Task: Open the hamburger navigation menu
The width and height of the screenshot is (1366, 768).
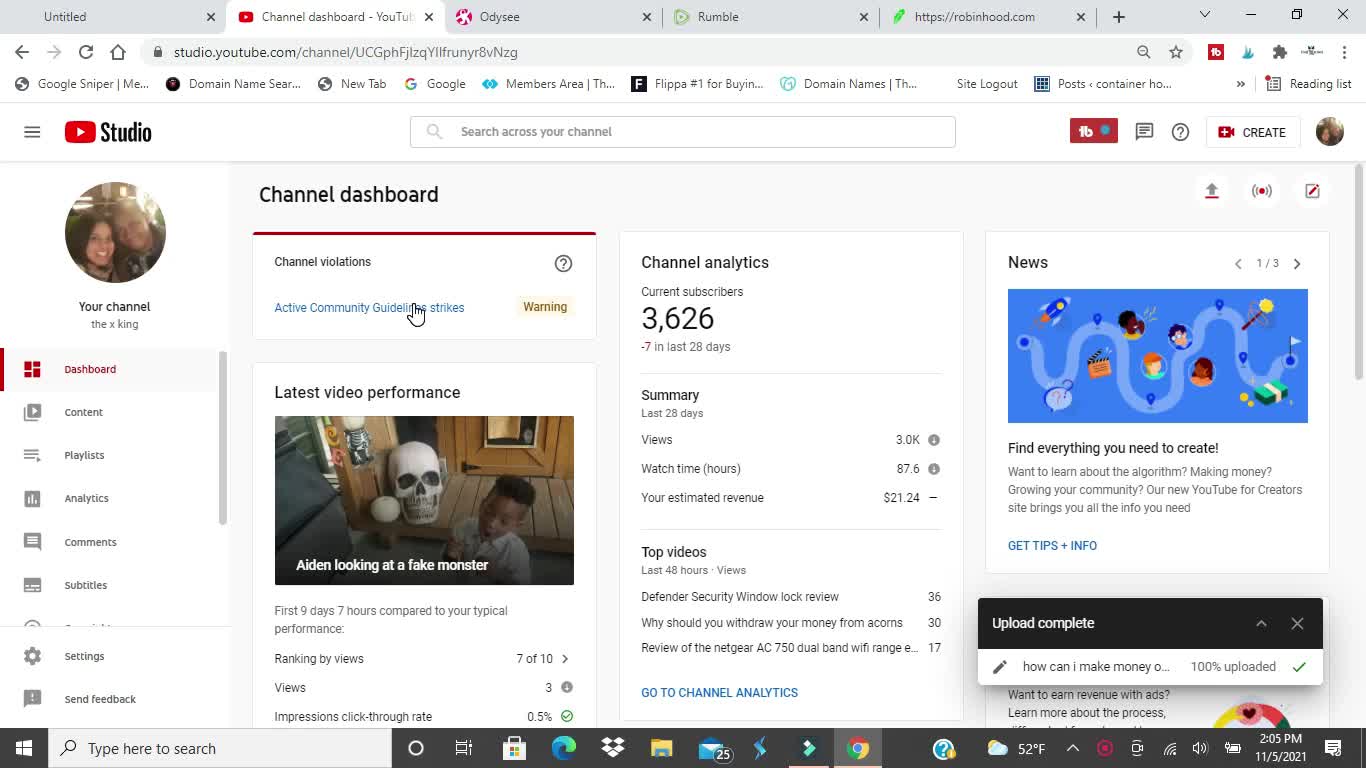Action: [32, 132]
